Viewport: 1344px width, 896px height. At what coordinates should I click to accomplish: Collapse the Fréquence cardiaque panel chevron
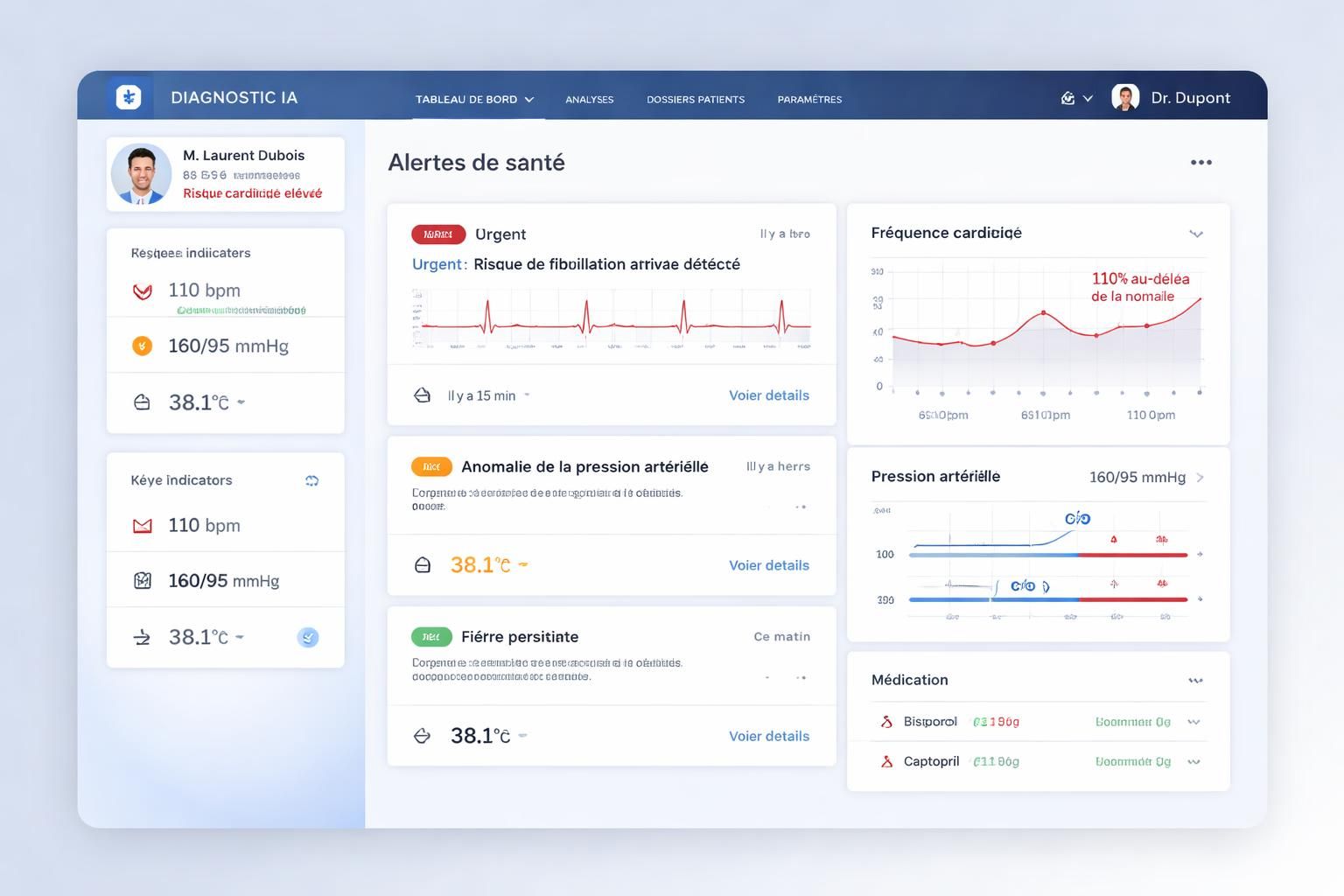pyautogui.click(x=1196, y=234)
